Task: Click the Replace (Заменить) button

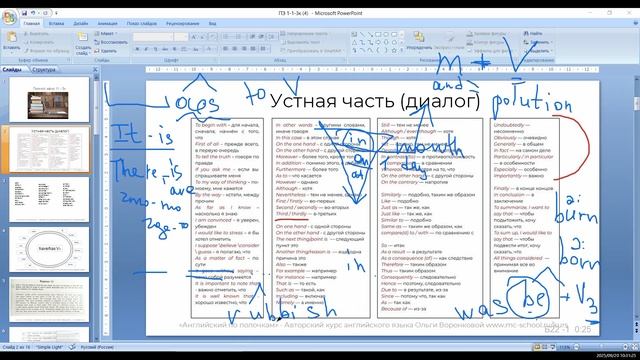Action: pyautogui.click(x=538, y=42)
